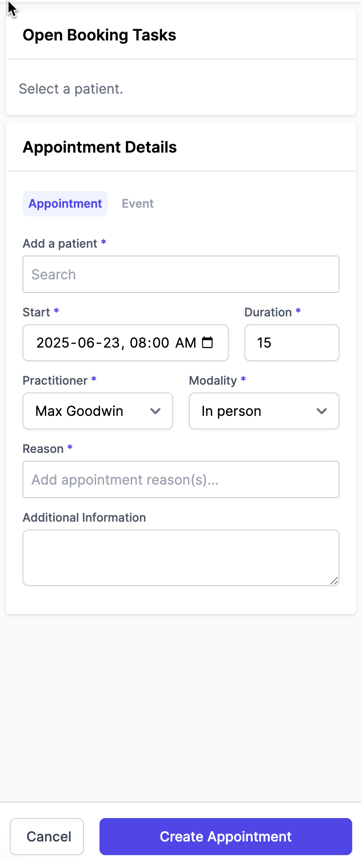Open the Practitioner dropdown showing Max Goodwin
The height and width of the screenshot is (859, 361).
pos(98,411)
